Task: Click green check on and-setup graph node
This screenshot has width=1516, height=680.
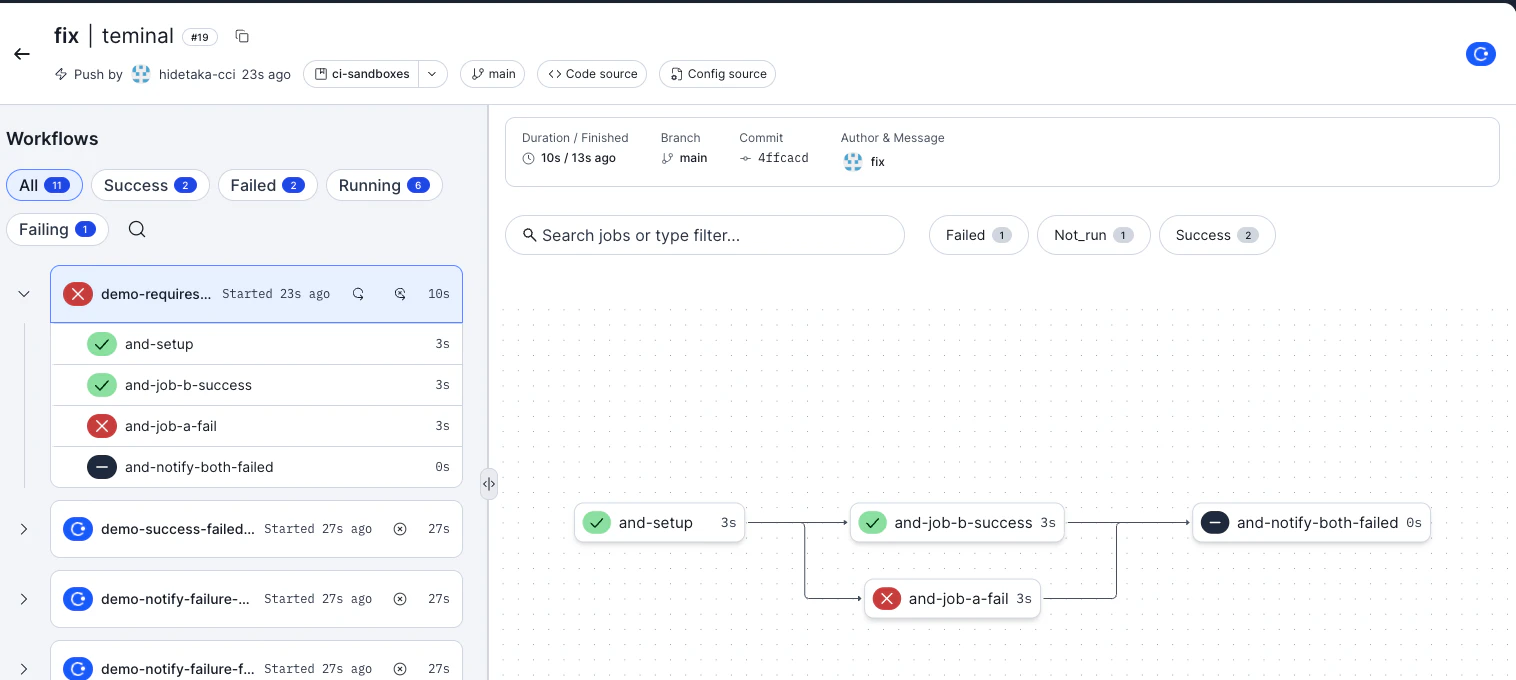Action: (x=597, y=522)
